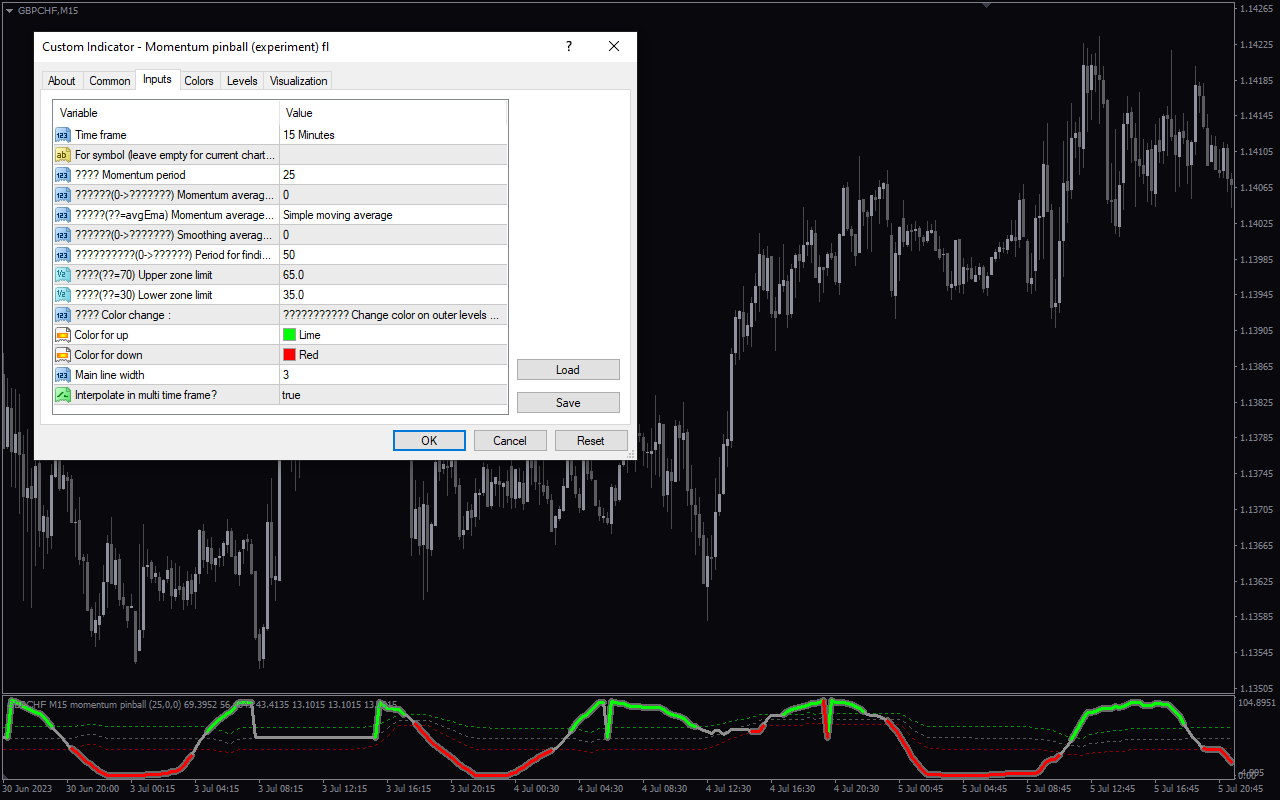The height and width of the screenshot is (800, 1280).
Task: Switch to the About tab
Action: pos(62,81)
